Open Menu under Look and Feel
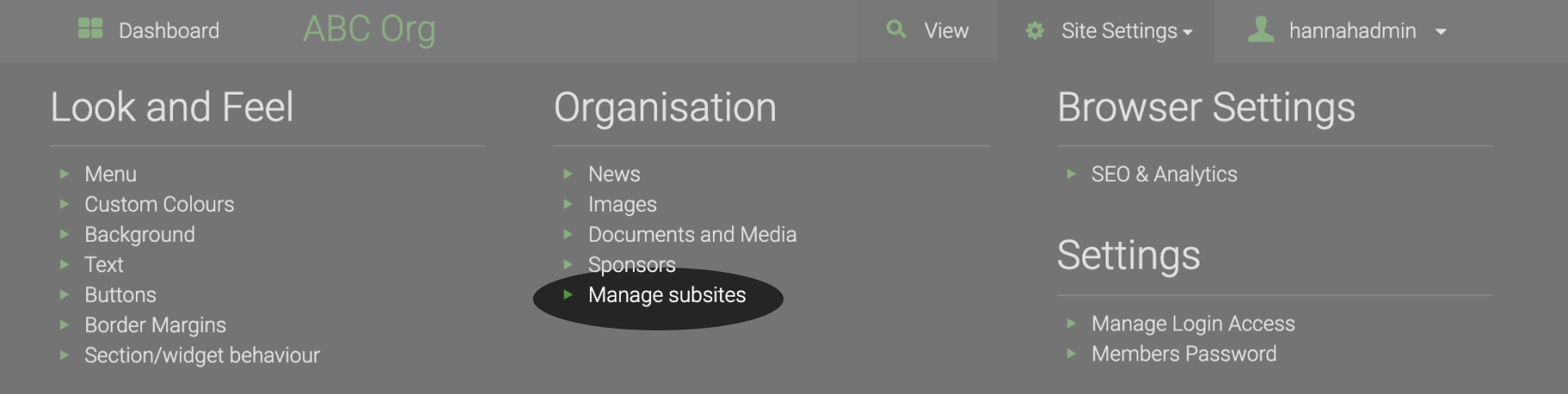 coord(110,174)
